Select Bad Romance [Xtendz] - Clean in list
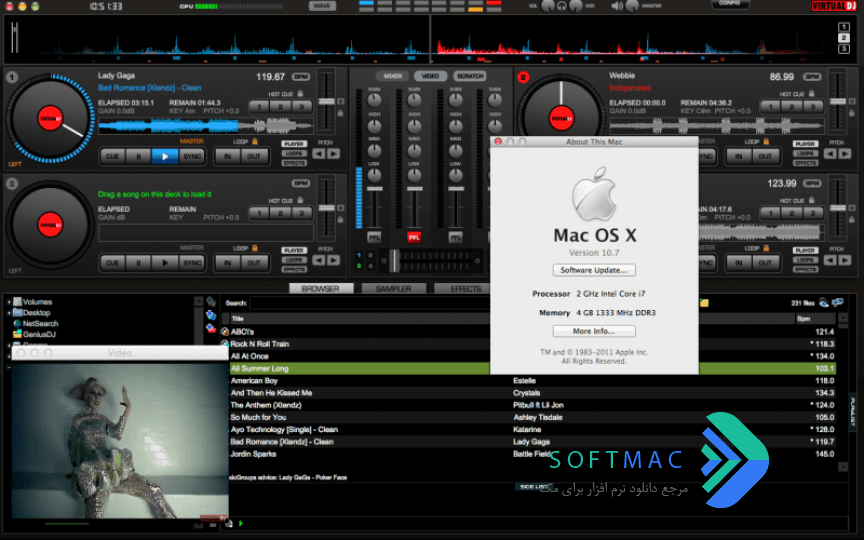This screenshot has width=864, height=540. click(282, 442)
